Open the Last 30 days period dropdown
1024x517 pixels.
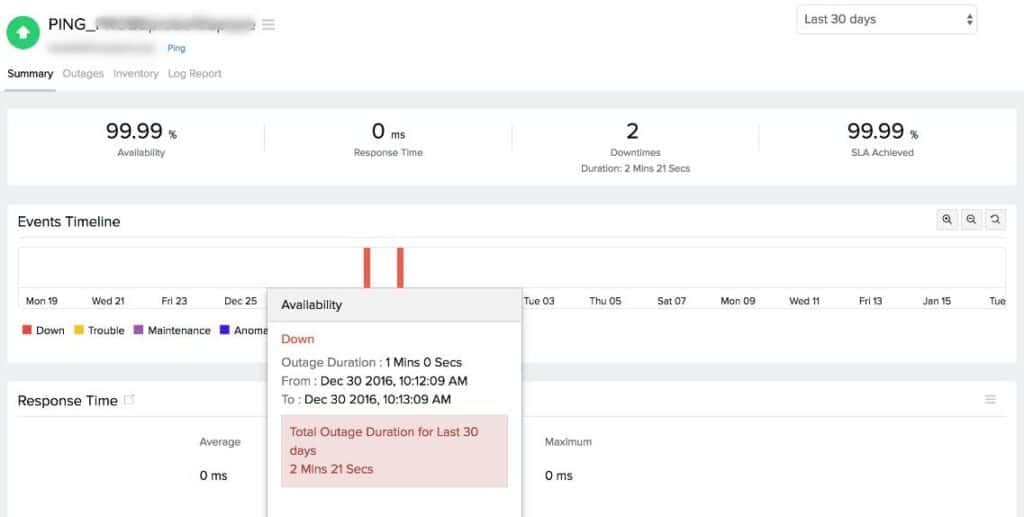click(886, 20)
